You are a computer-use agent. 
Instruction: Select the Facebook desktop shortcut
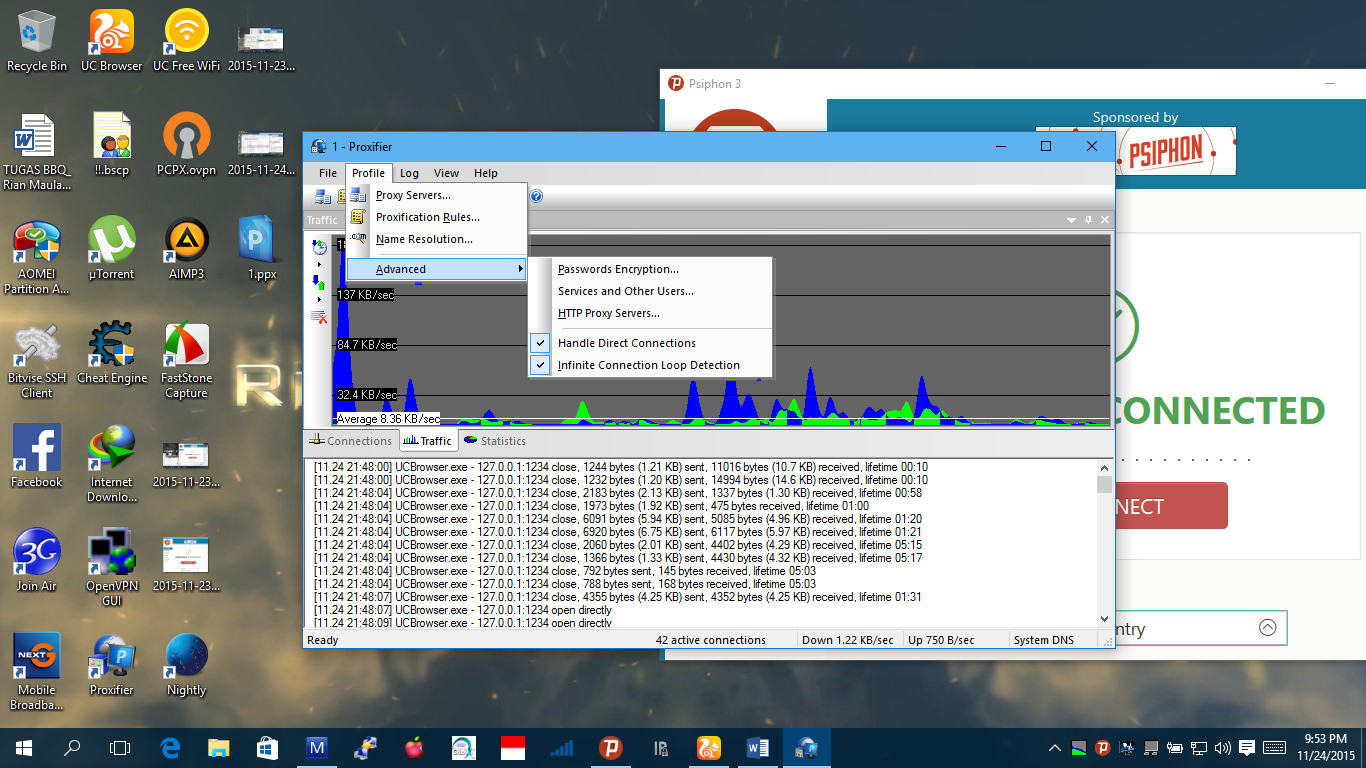pyautogui.click(x=37, y=457)
